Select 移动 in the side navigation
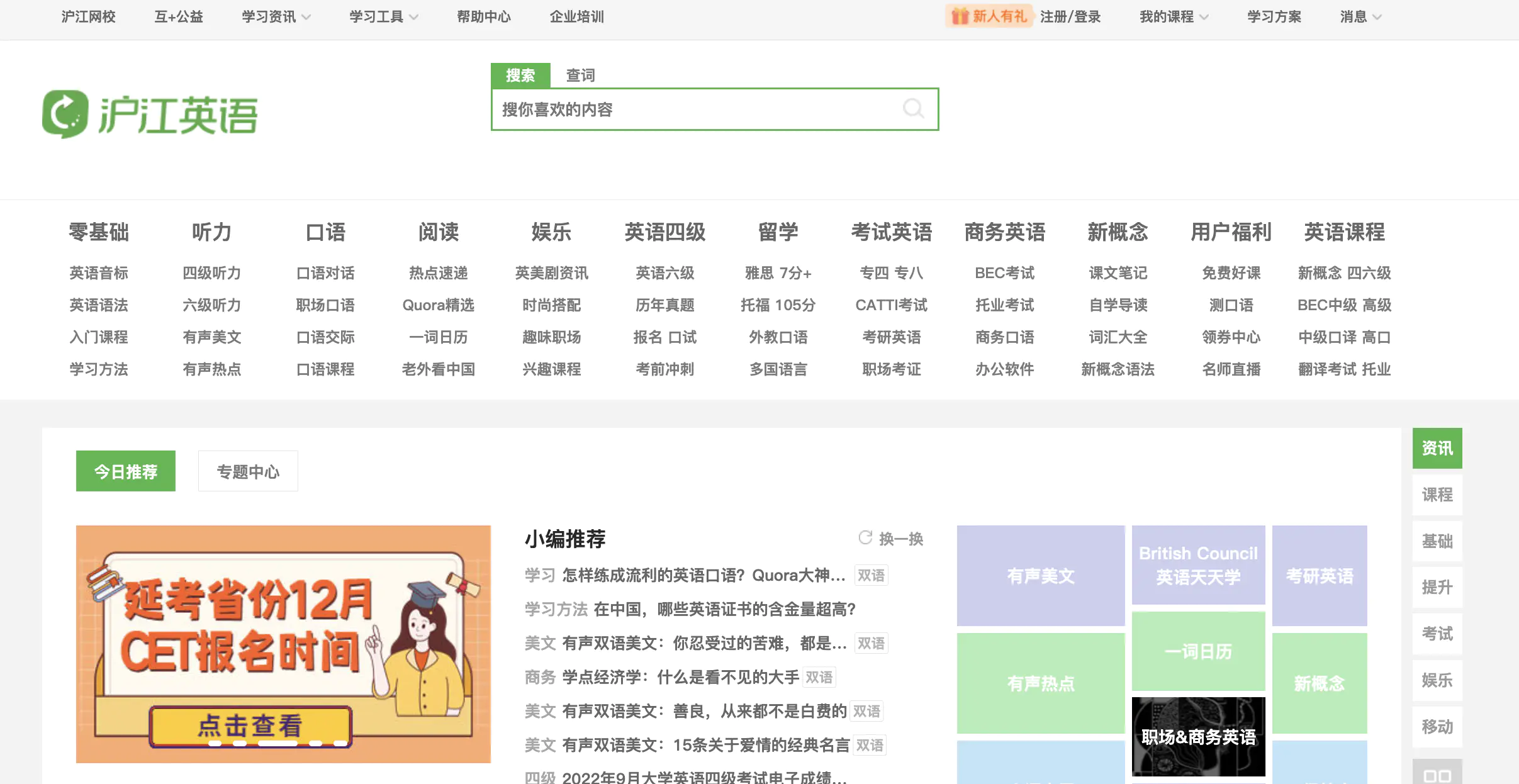Viewport: 1519px width, 784px height. (x=1437, y=727)
